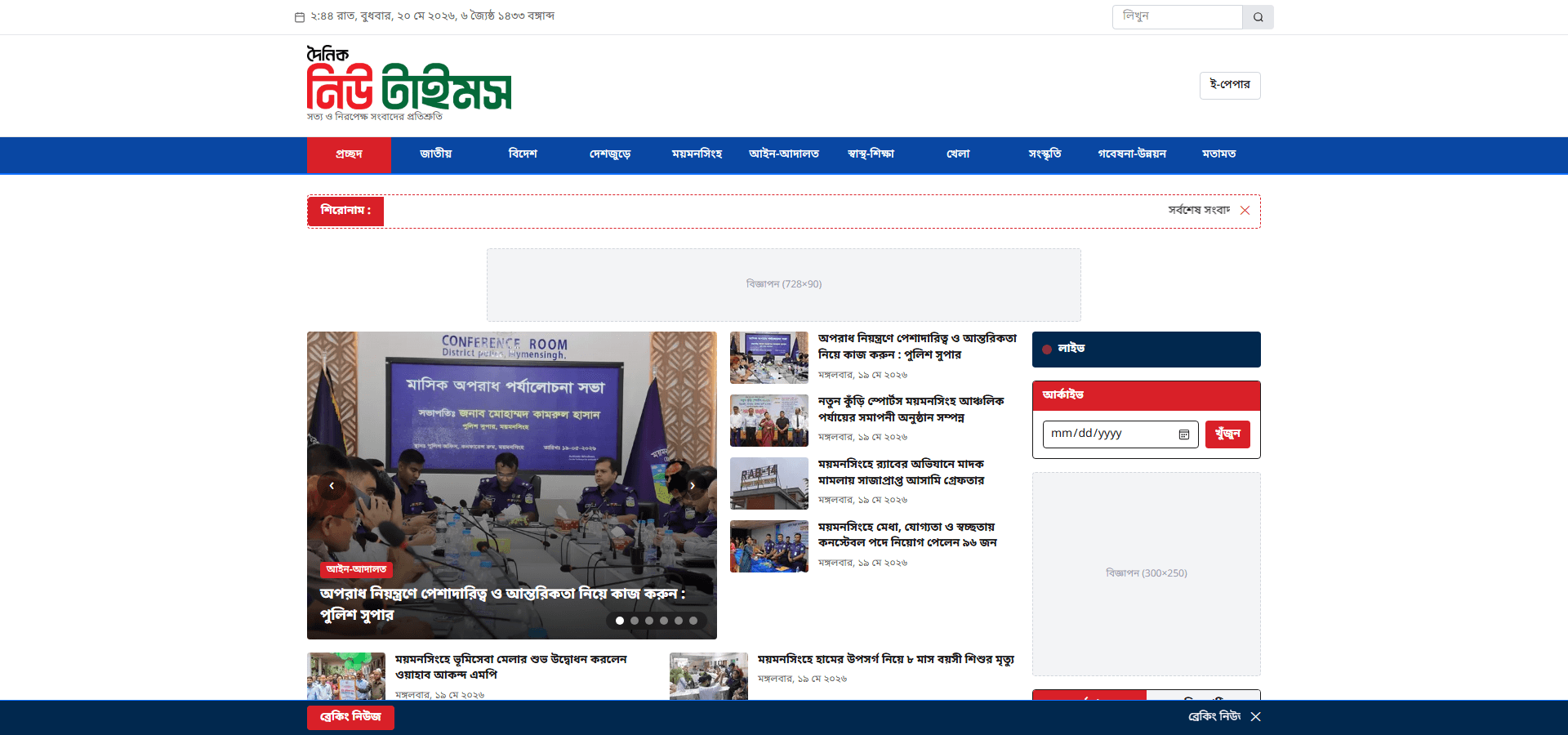
Task: Open the হামের উপসর্গ article thumbnail
Action: click(x=709, y=676)
